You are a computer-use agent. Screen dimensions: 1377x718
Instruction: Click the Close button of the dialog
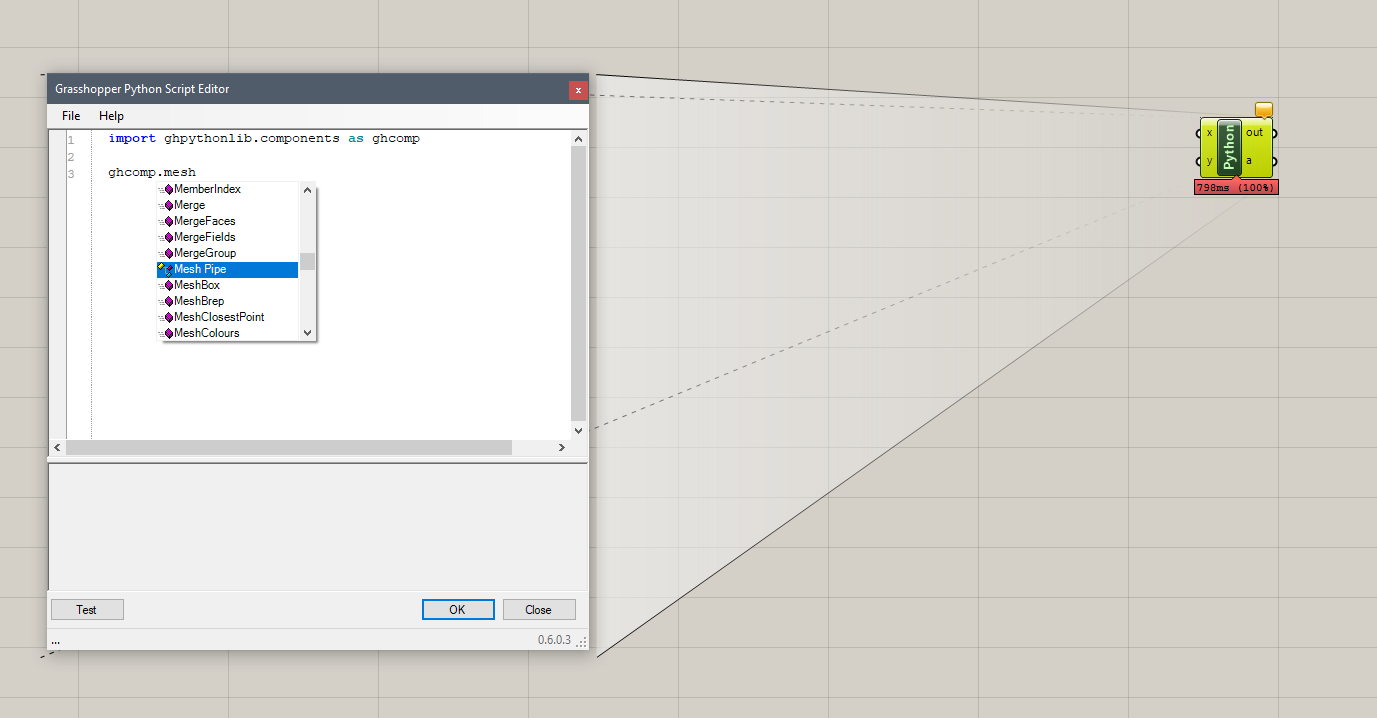point(539,609)
